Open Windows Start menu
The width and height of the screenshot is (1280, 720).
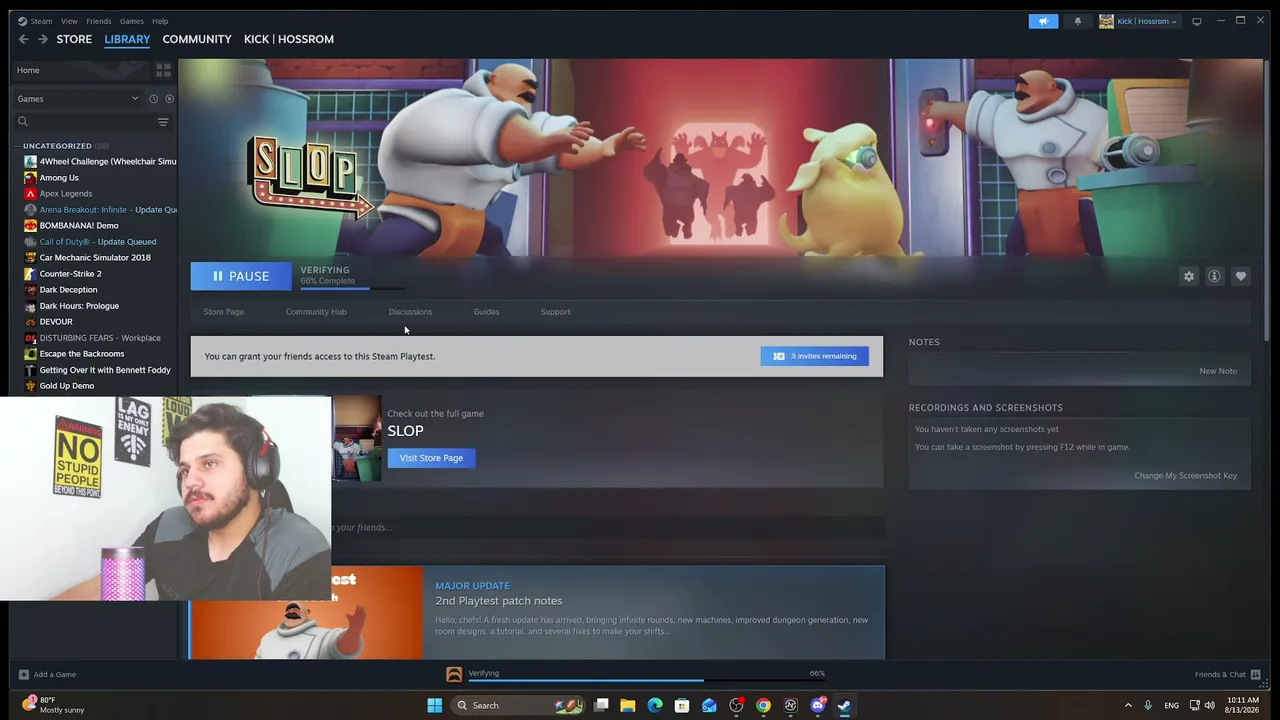[434, 705]
